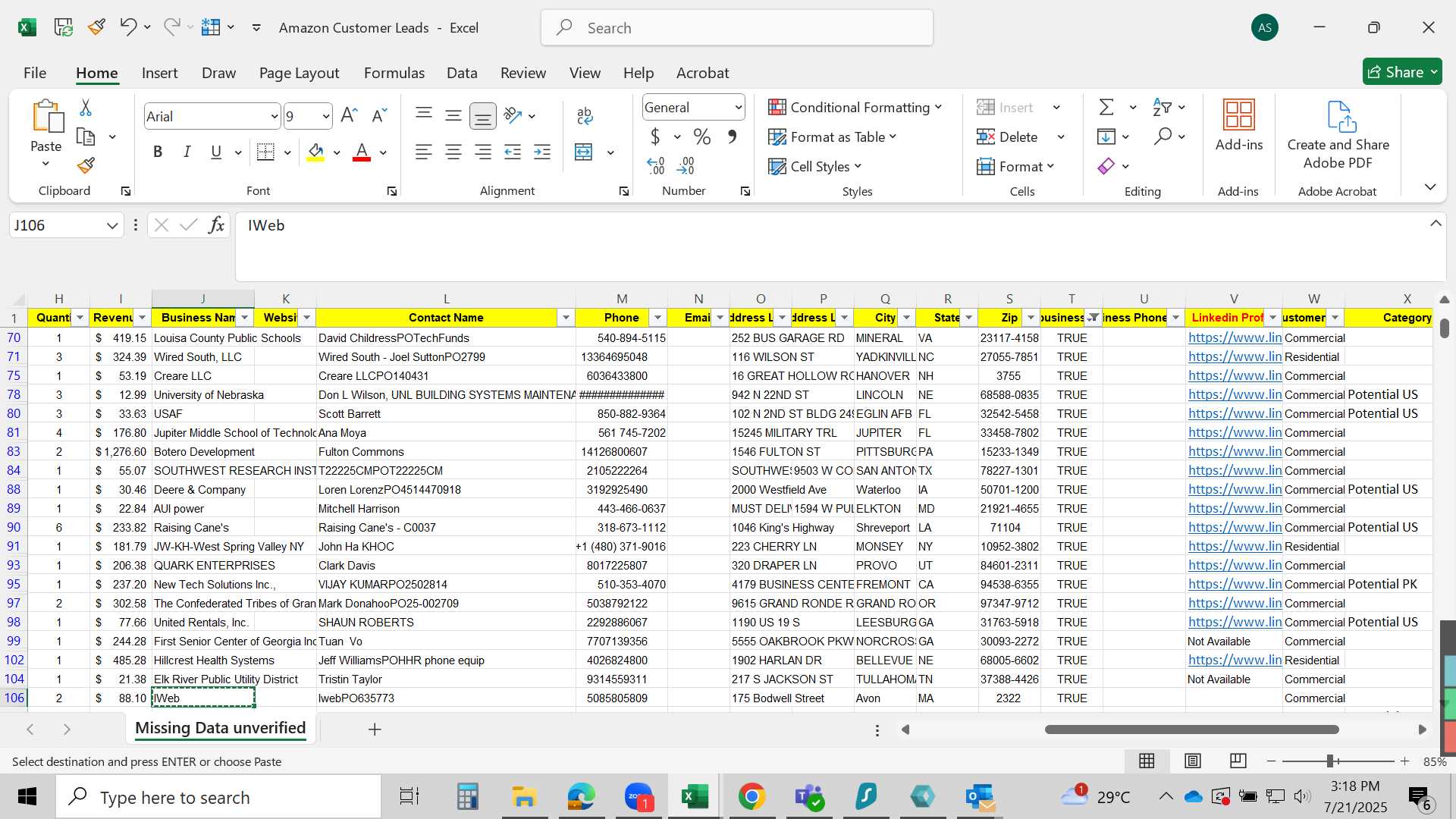
Task: Click the Undo arrow icon
Action: pos(127,27)
